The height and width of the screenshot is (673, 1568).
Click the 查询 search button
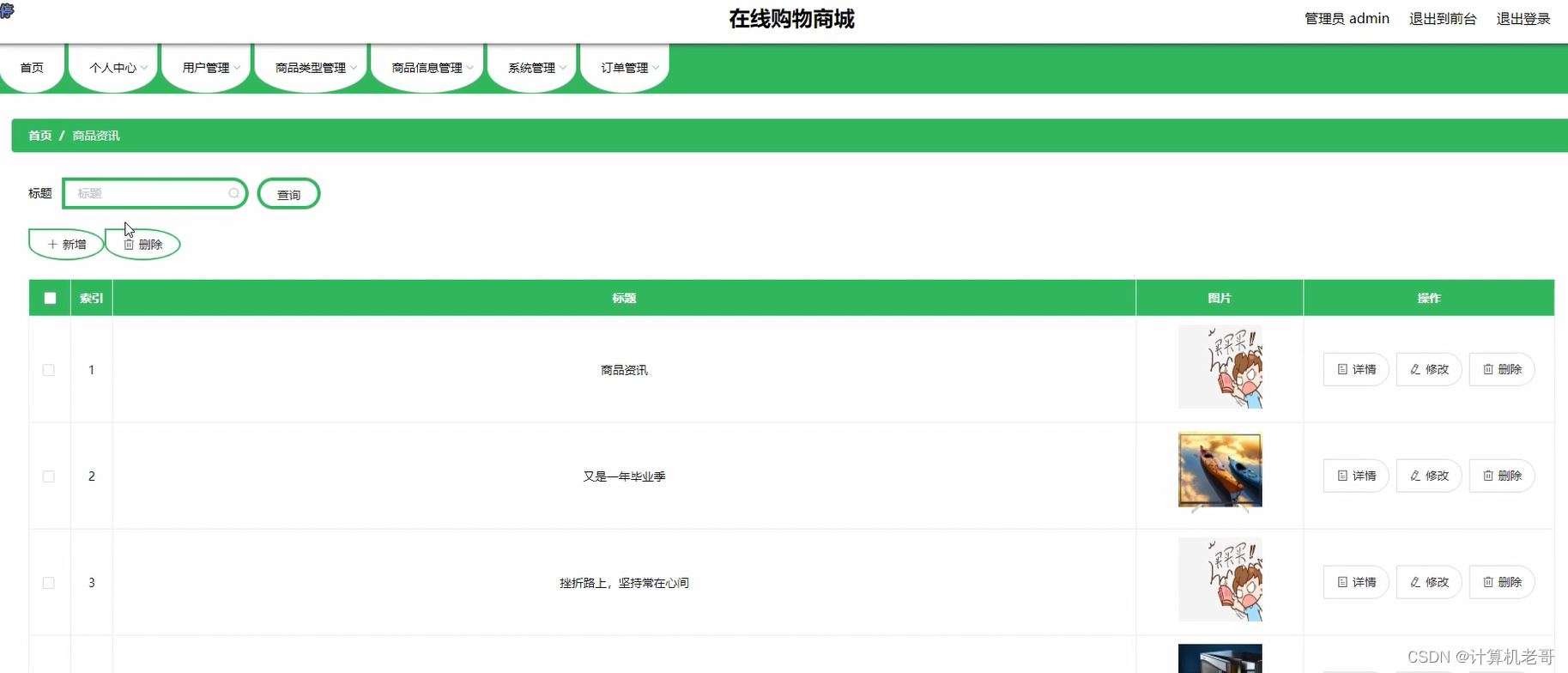pyautogui.click(x=288, y=194)
